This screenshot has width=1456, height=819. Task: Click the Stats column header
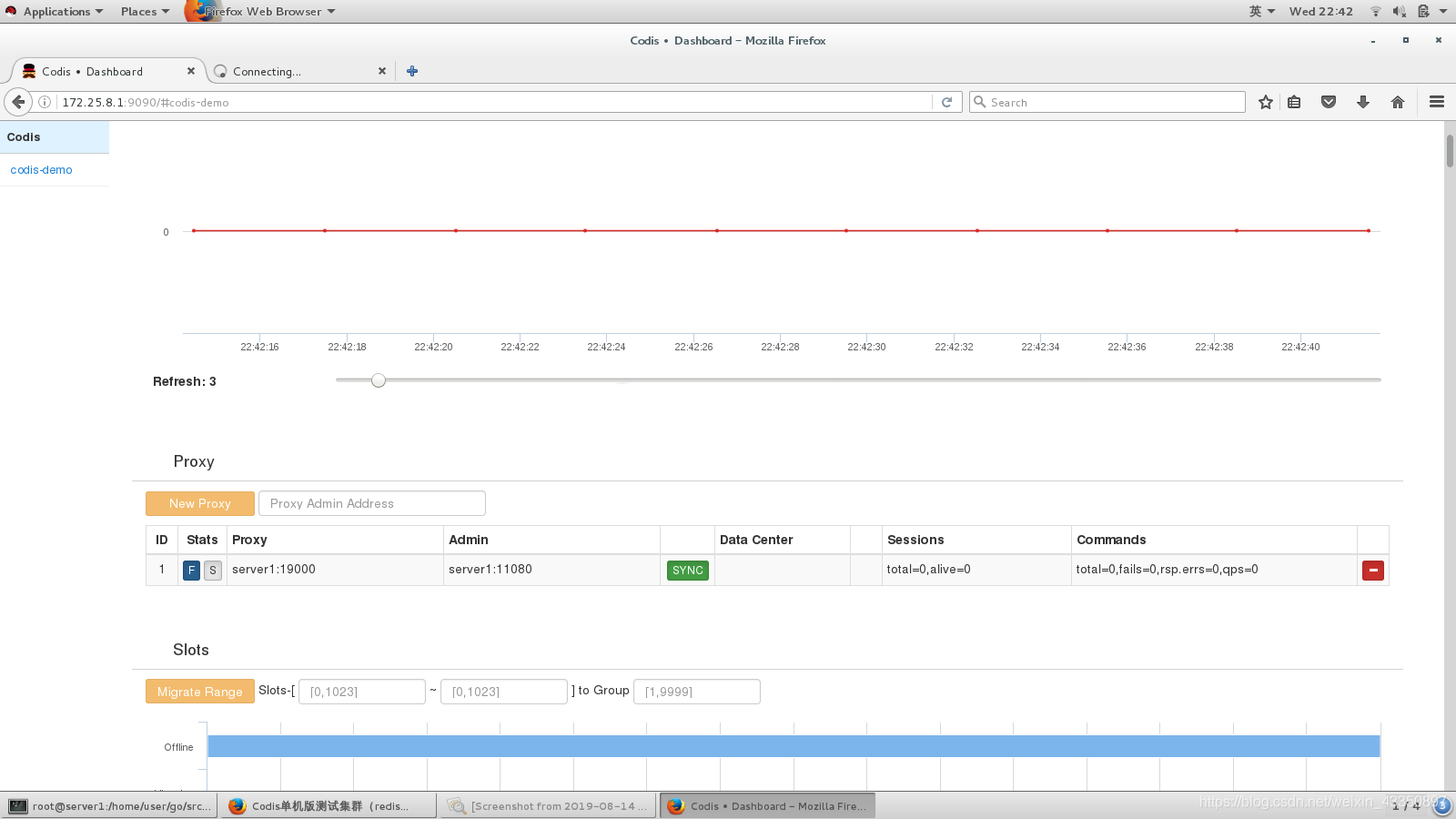point(202,540)
